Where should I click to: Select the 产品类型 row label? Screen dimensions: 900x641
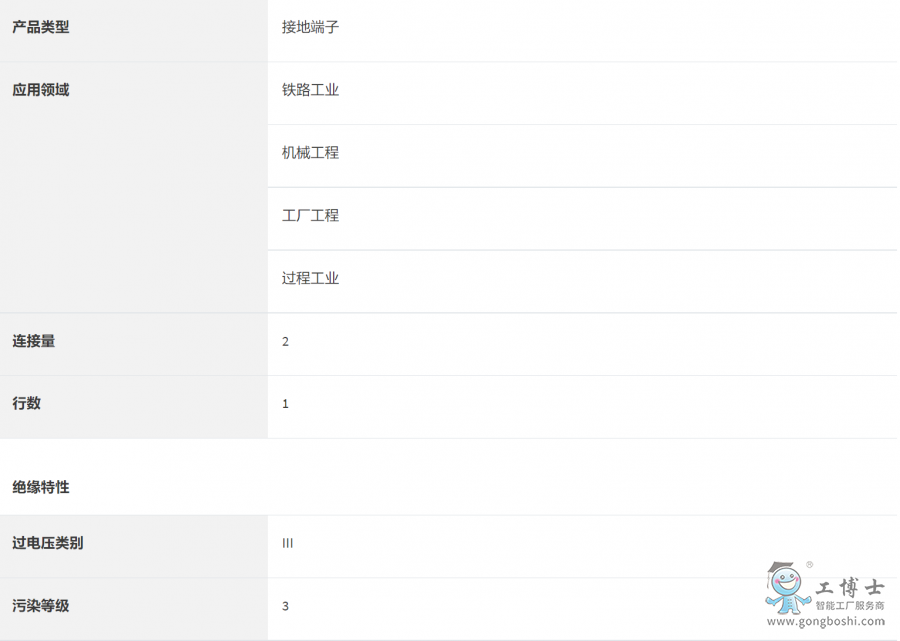click(41, 27)
